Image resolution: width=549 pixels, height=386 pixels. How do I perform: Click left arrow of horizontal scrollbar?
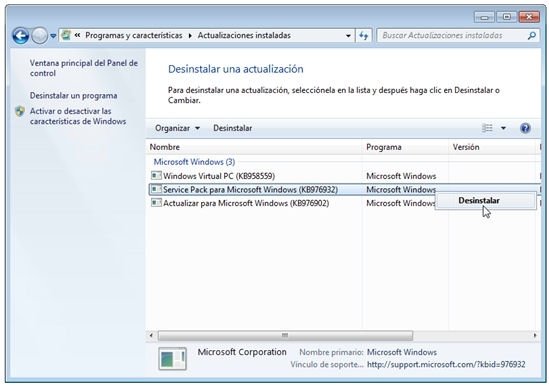pyautogui.click(x=151, y=335)
